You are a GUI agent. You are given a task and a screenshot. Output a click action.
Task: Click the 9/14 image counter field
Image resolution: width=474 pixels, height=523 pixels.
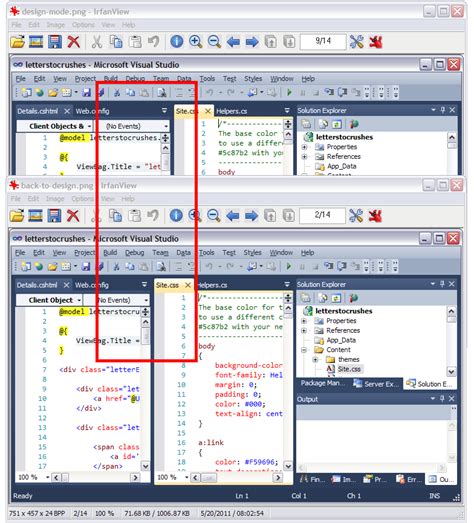click(323, 41)
